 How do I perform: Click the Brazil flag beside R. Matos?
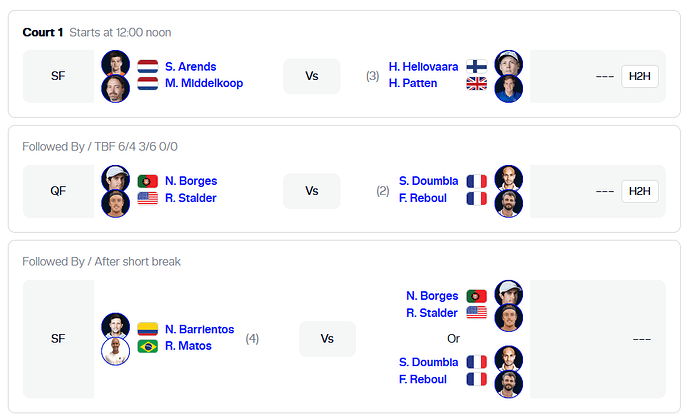147,346
